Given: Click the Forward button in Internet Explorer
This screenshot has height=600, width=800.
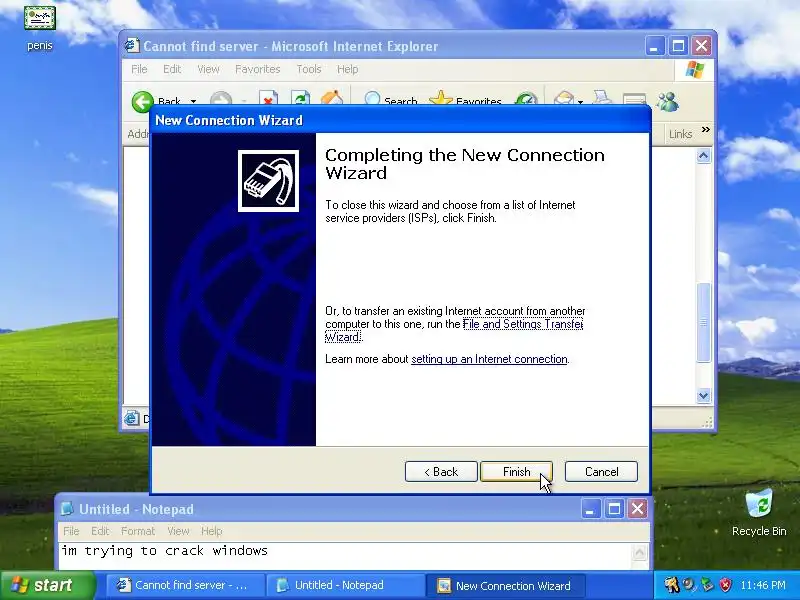Looking at the screenshot, I should tap(221, 99).
